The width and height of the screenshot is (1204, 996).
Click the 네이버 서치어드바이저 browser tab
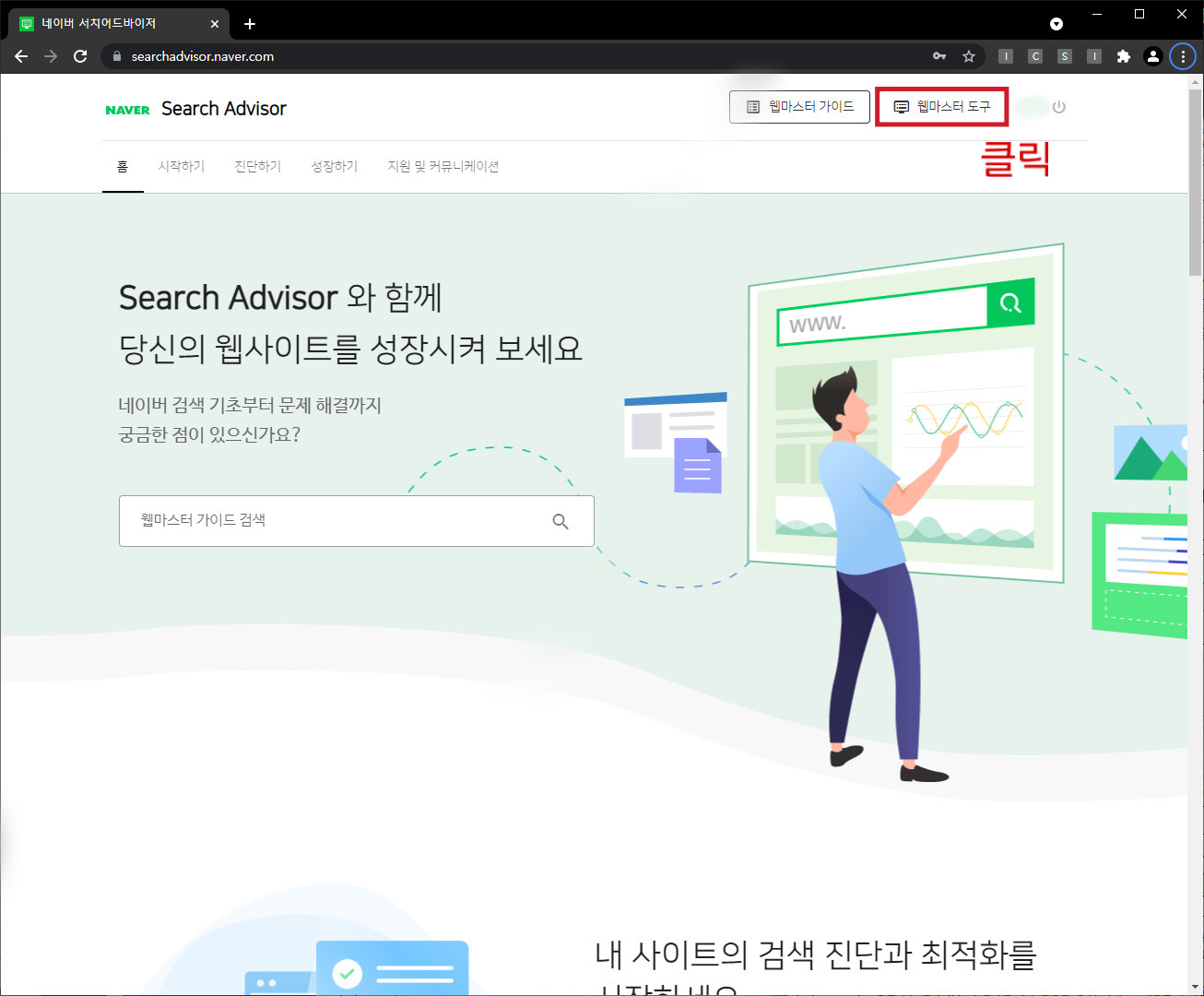pos(119,24)
